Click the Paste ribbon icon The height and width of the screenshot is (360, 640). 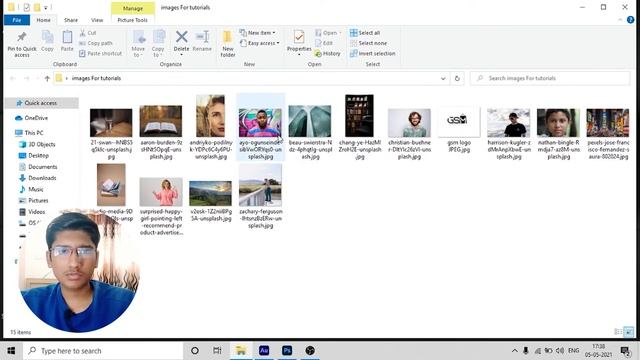[67, 41]
